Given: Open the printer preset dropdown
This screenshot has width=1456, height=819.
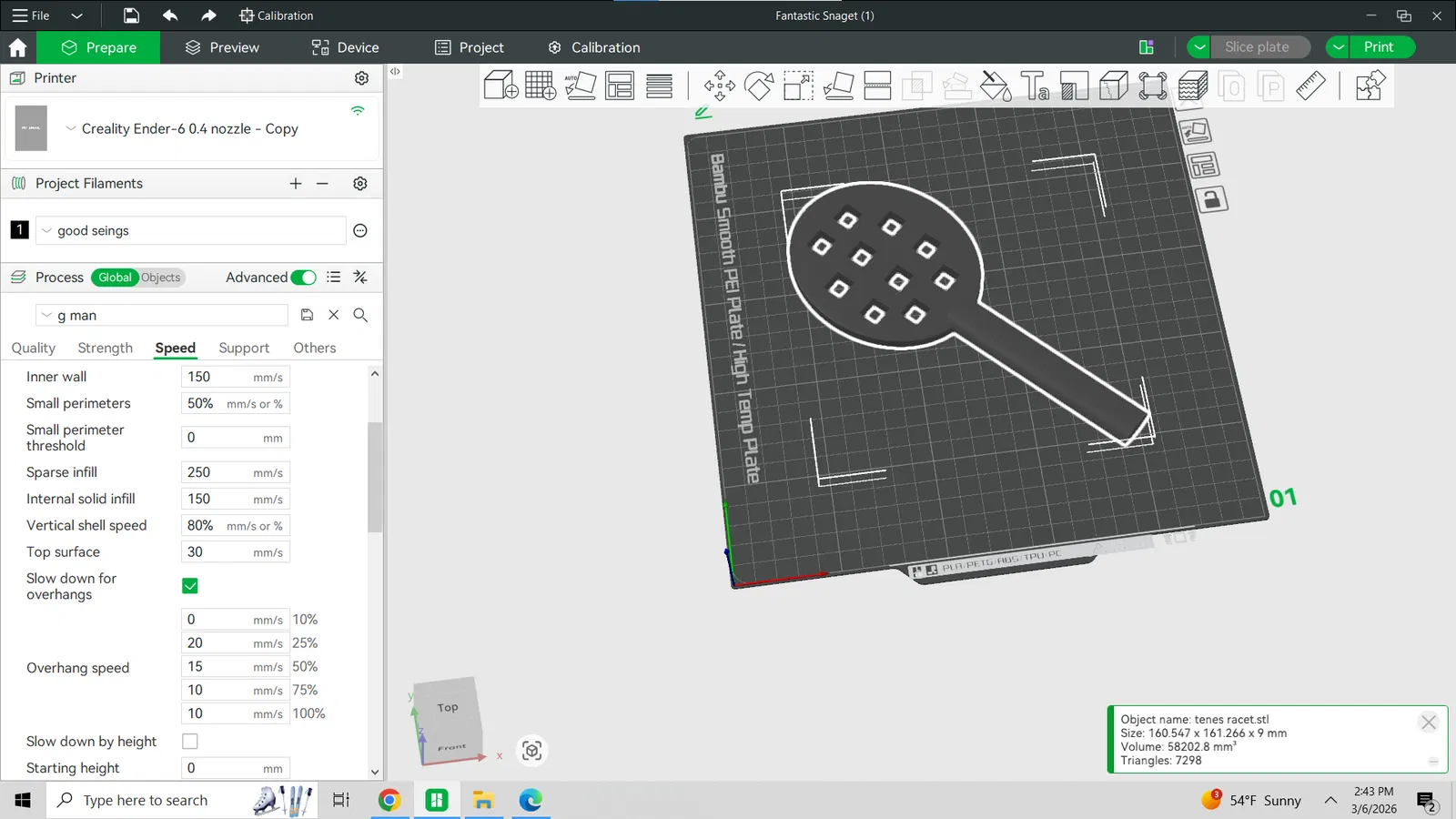Looking at the screenshot, I should [70, 129].
